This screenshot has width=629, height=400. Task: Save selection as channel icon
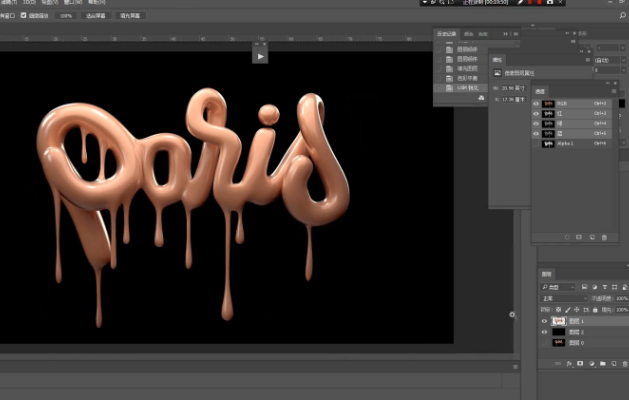pyautogui.click(x=579, y=237)
